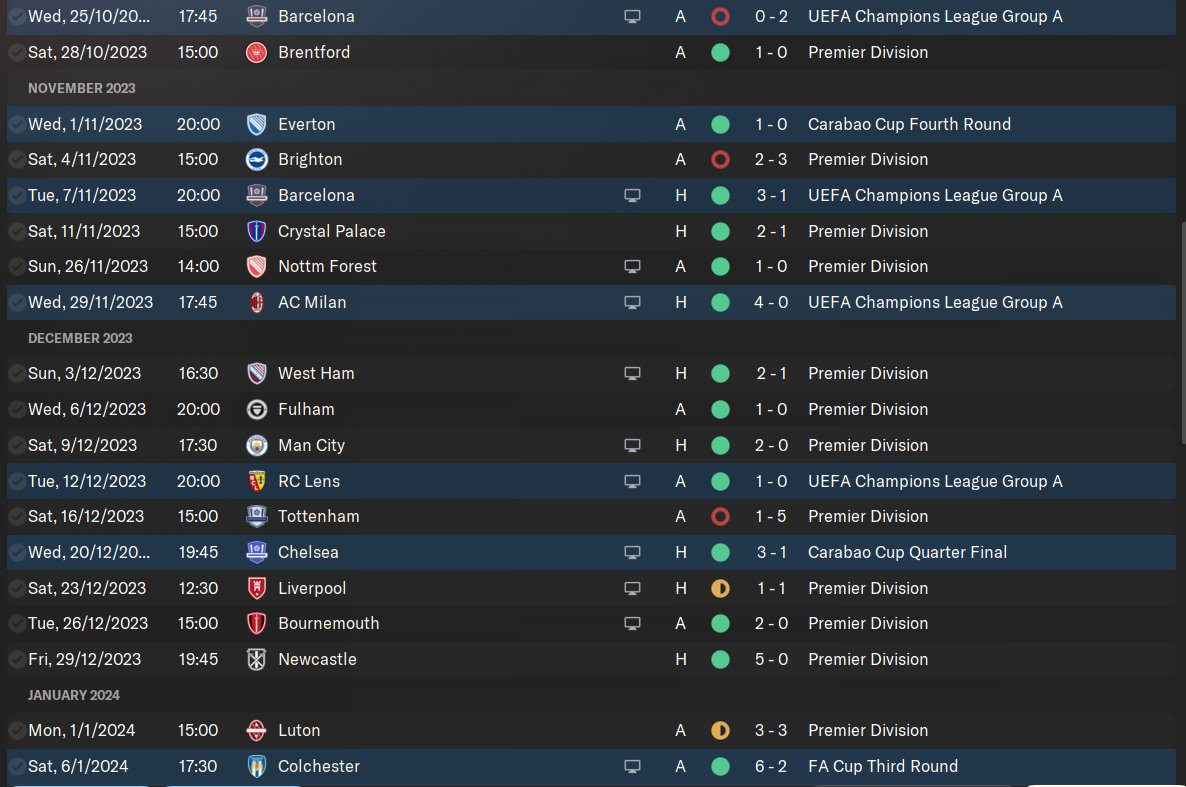Open the 1 - 5 result against Tottenham
Image resolution: width=1186 pixels, height=787 pixels.
pyautogui.click(x=771, y=517)
